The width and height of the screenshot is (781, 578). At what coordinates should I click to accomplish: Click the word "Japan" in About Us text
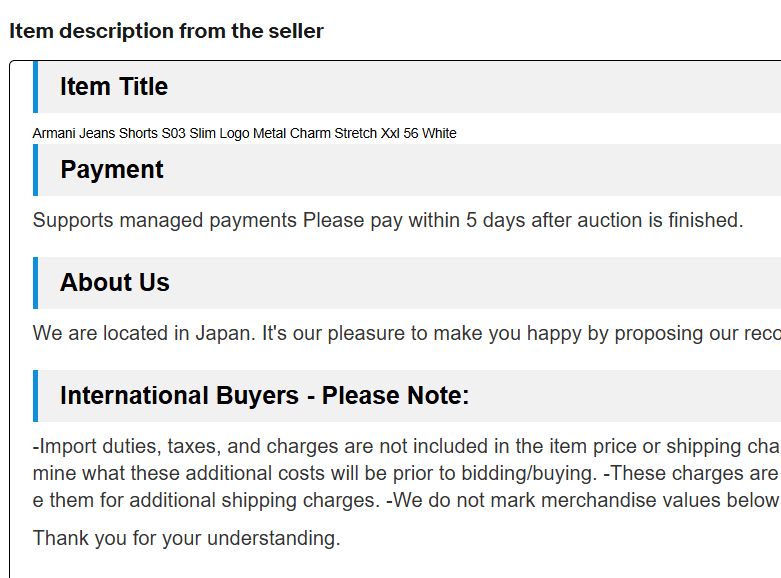225,333
